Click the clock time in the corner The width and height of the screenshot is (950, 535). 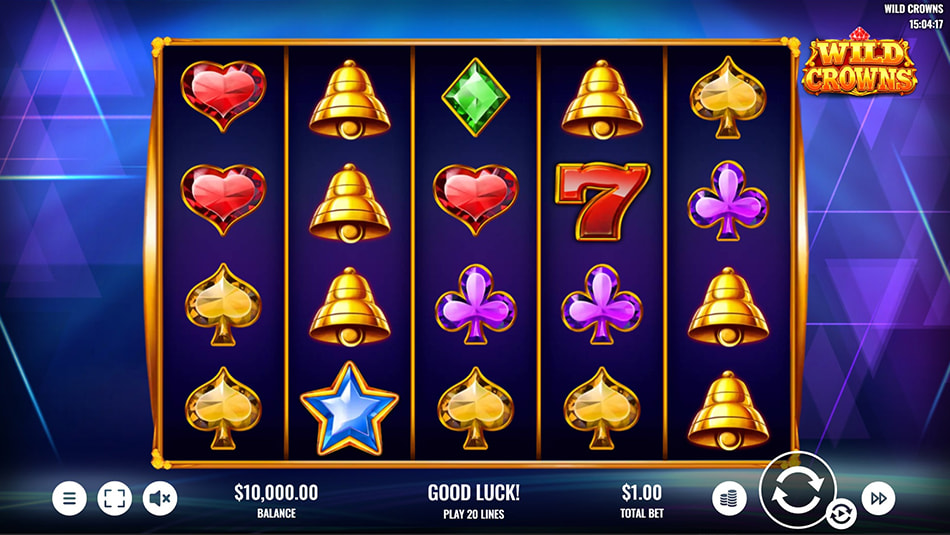click(926, 25)
